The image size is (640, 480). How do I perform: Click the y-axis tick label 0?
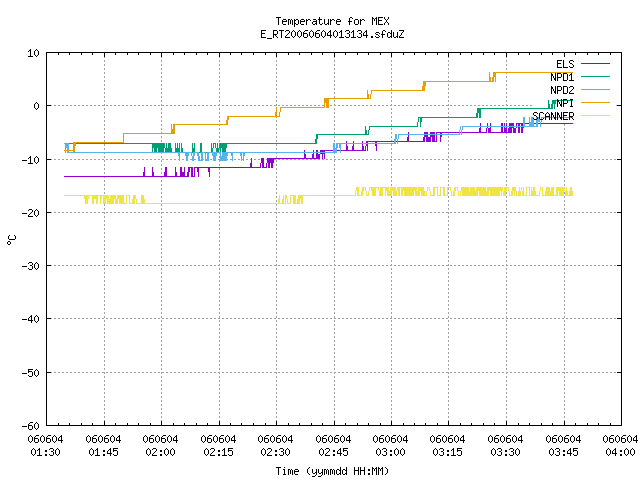tap(36, 106)
